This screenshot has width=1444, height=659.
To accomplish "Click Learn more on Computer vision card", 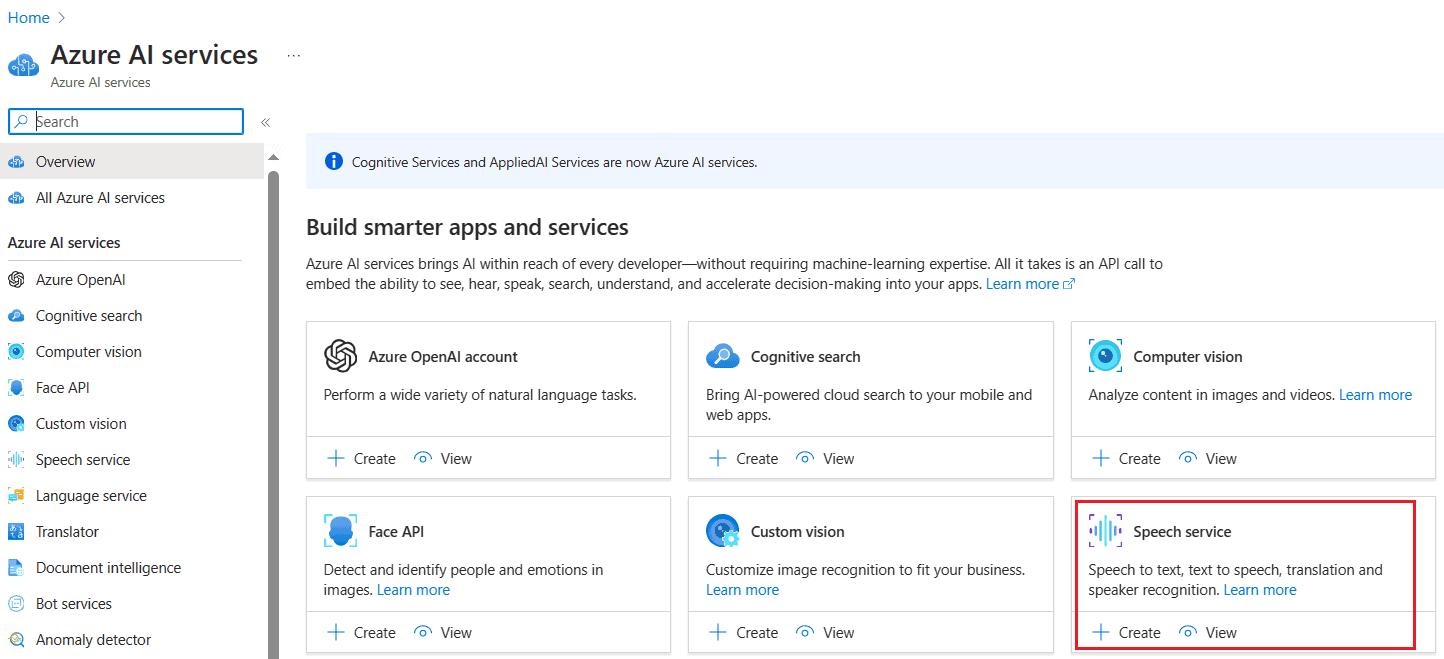I will click(1375, 395).
